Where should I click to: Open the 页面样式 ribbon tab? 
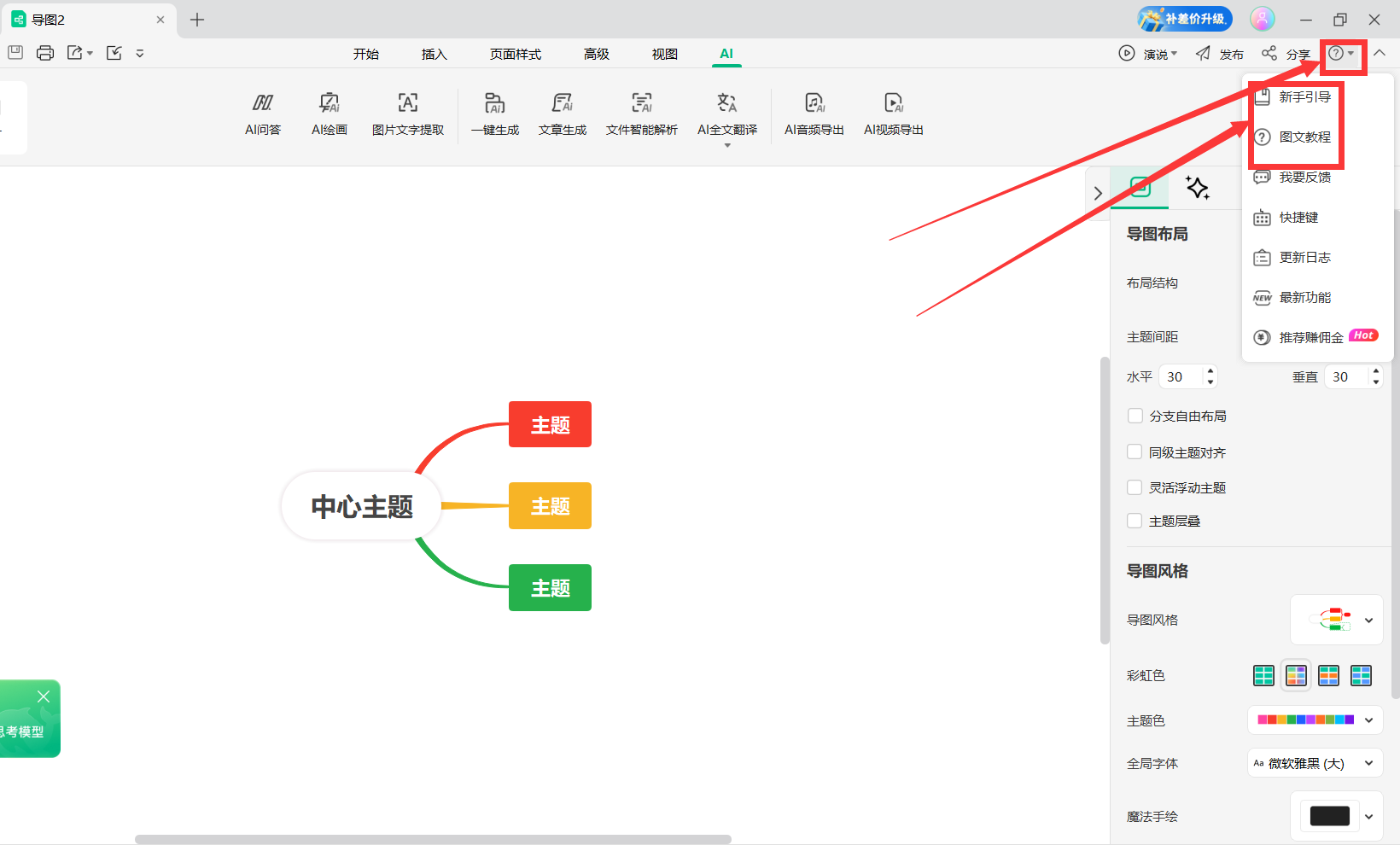click(516, 54)
